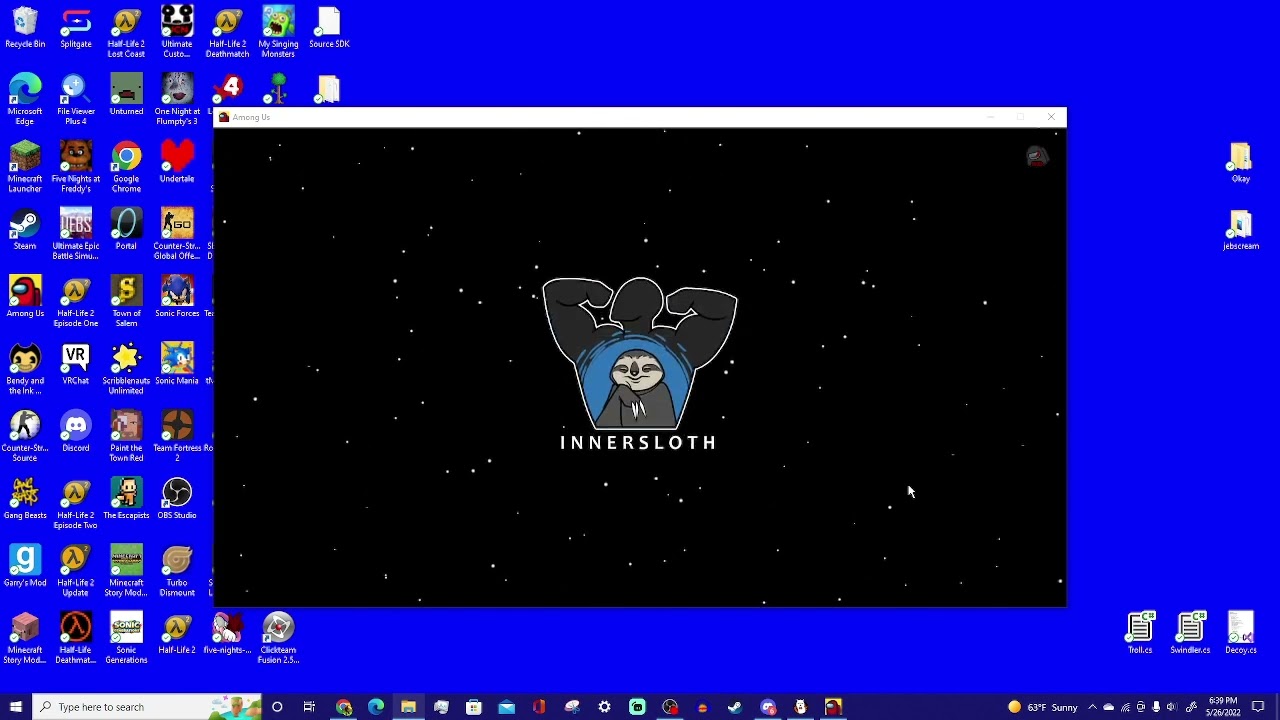
Task: Select the Source SDK desktop icon
Action: pyautogui.click(x=329, y=28)
